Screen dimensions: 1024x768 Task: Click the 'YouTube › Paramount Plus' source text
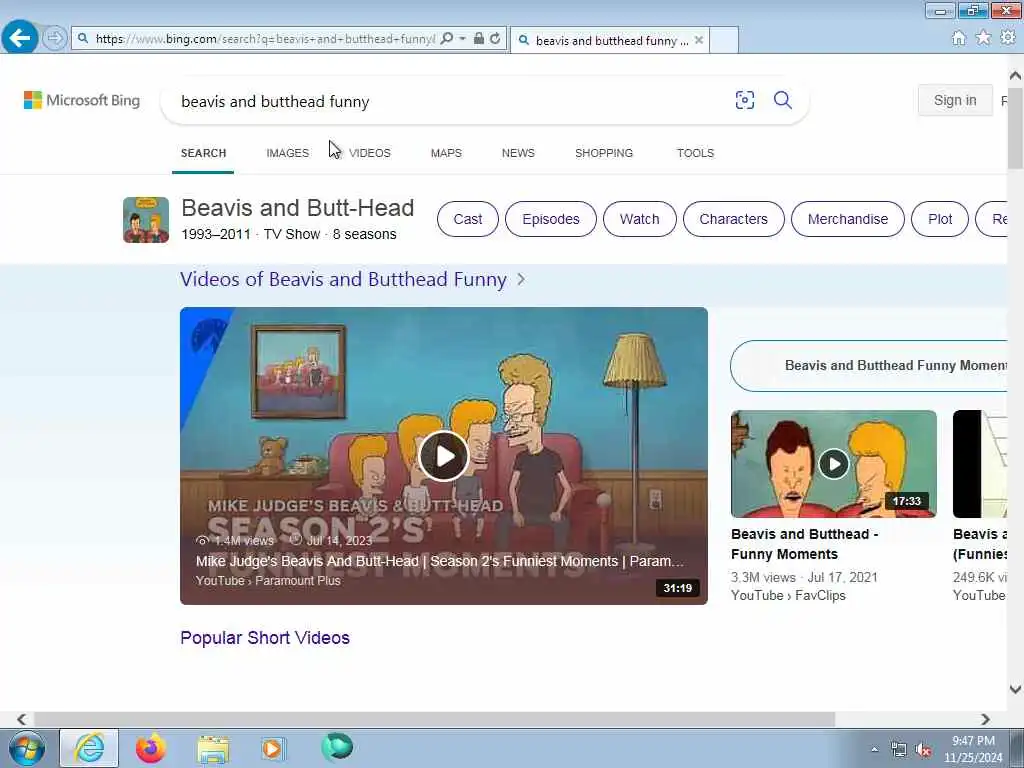point(268,581)
